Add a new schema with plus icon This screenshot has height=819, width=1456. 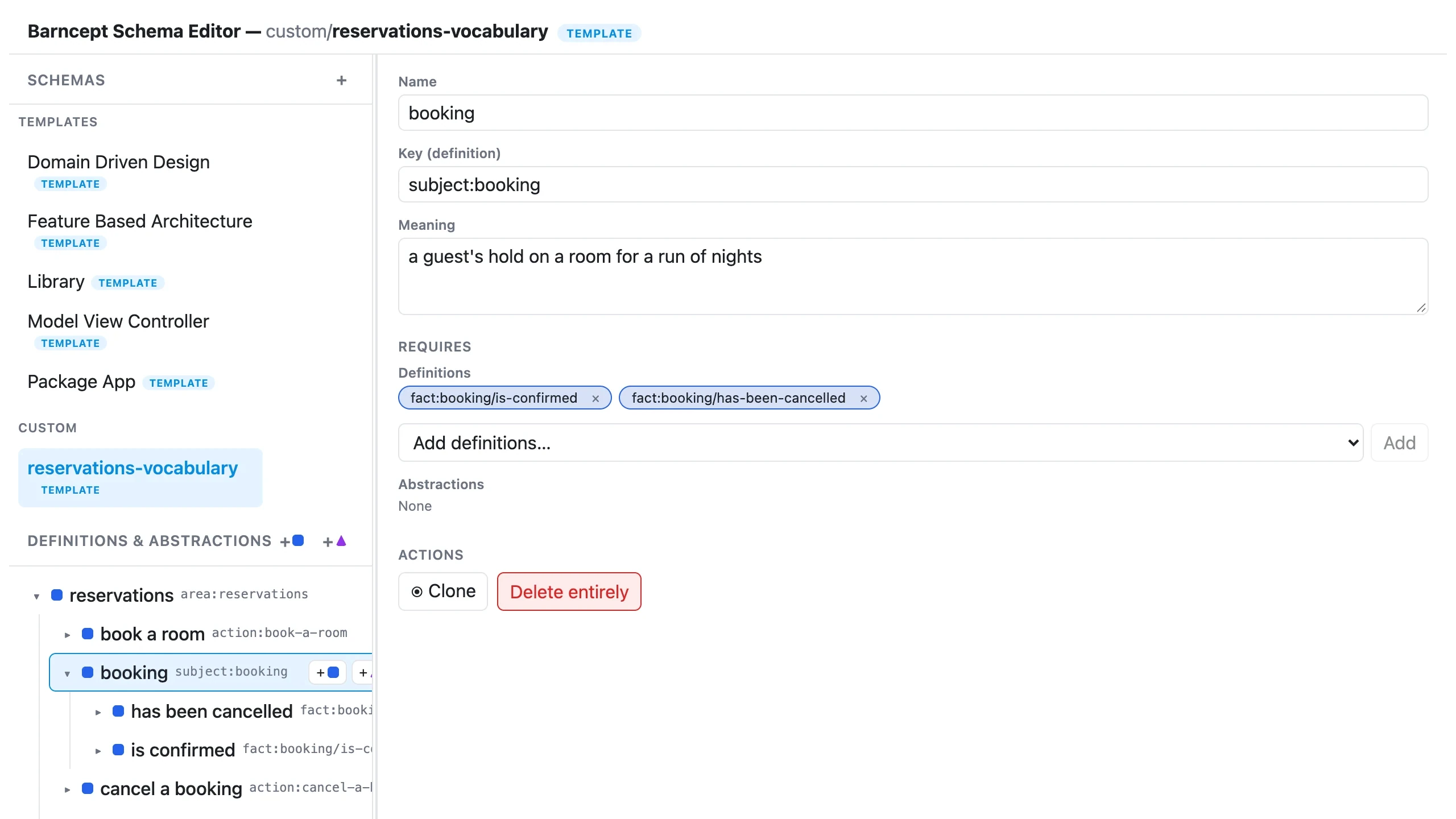tap(341, 80)
